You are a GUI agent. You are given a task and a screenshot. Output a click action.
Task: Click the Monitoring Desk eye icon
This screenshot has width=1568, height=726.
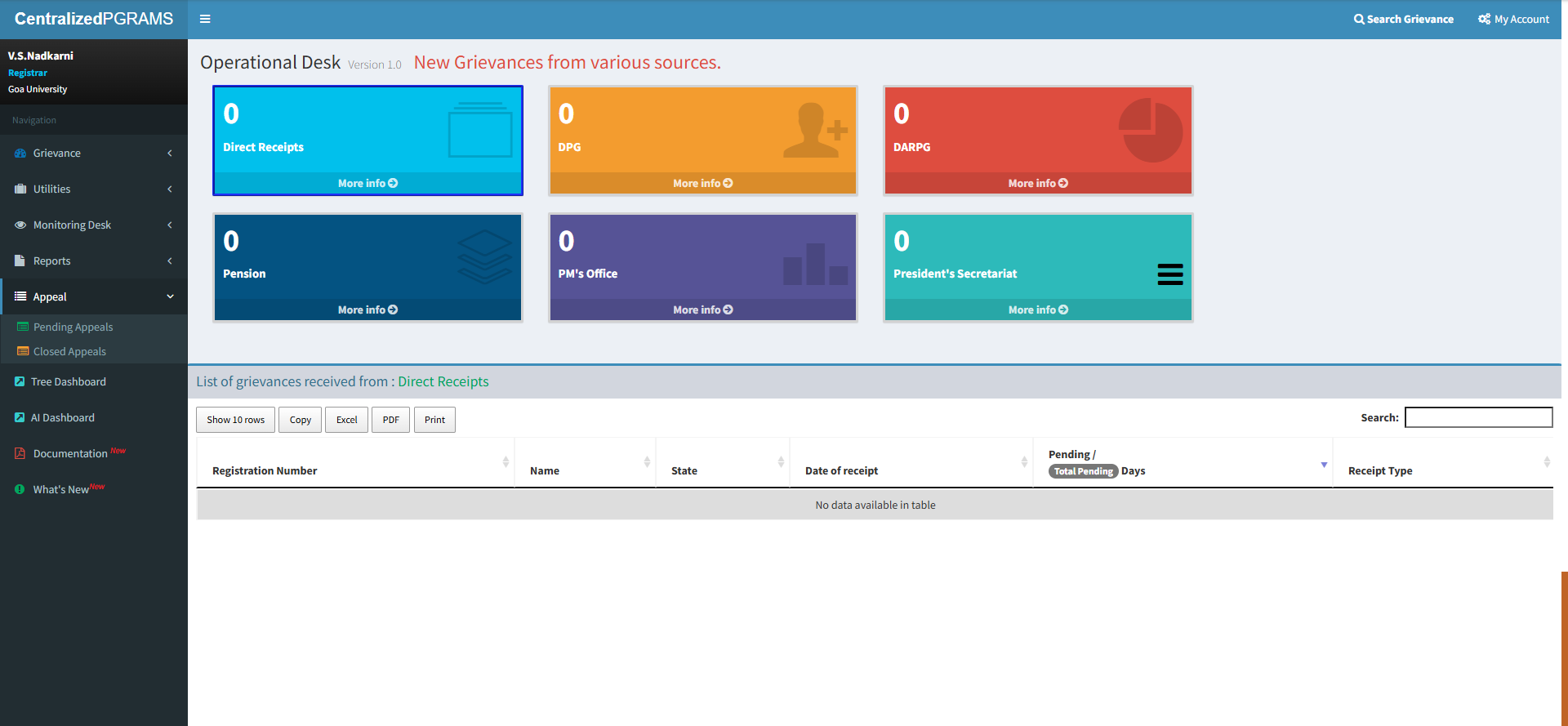pyautogui.click(x=20, y=225)
